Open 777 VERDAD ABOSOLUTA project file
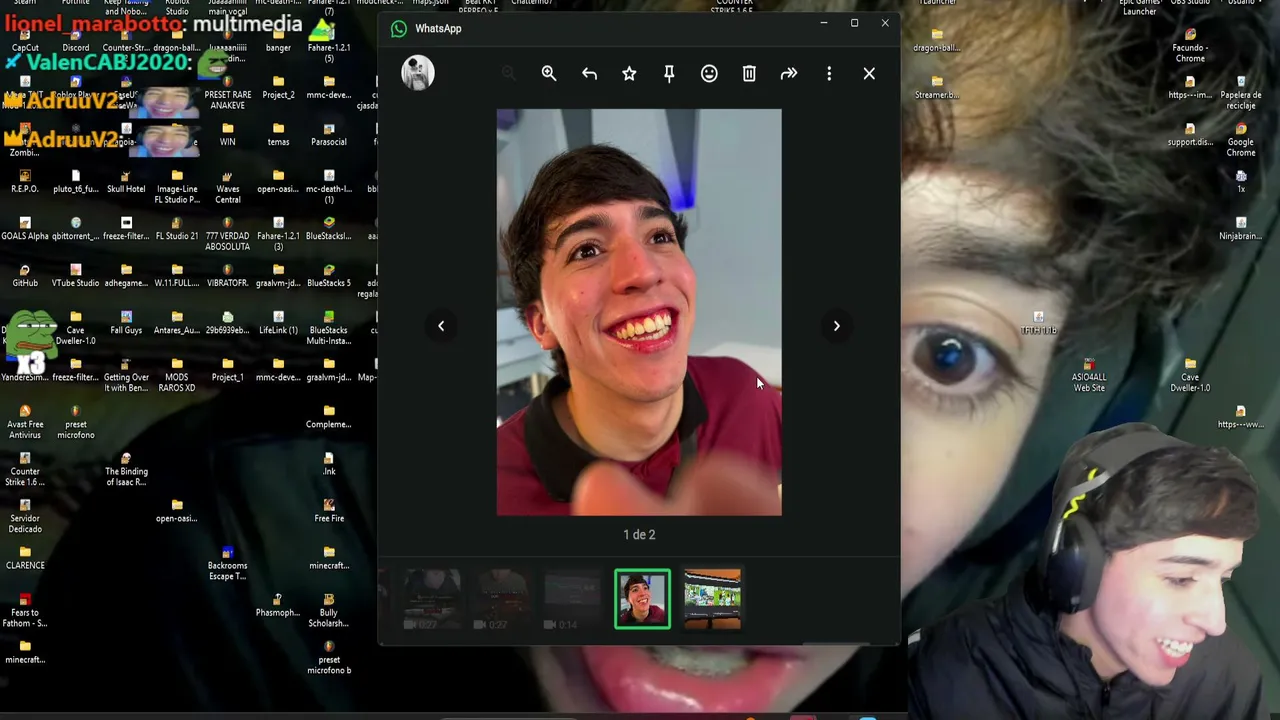This screenshot has width=1280, height=720. (228, 234)
